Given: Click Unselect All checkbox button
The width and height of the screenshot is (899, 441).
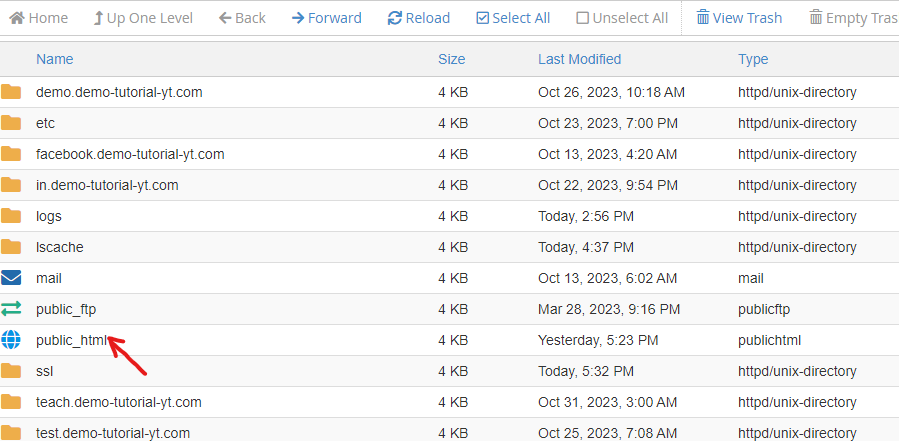Looking at the screenshot, I should [x=622, y=18].
